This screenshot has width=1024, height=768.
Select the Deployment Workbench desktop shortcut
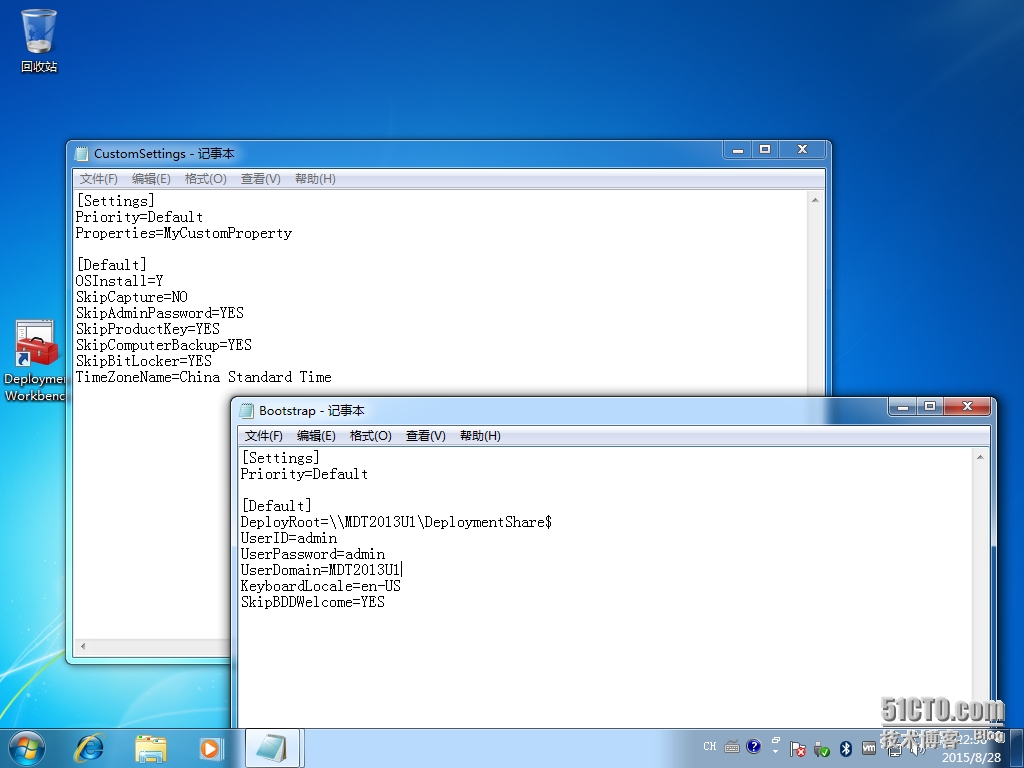coord(34,360)
